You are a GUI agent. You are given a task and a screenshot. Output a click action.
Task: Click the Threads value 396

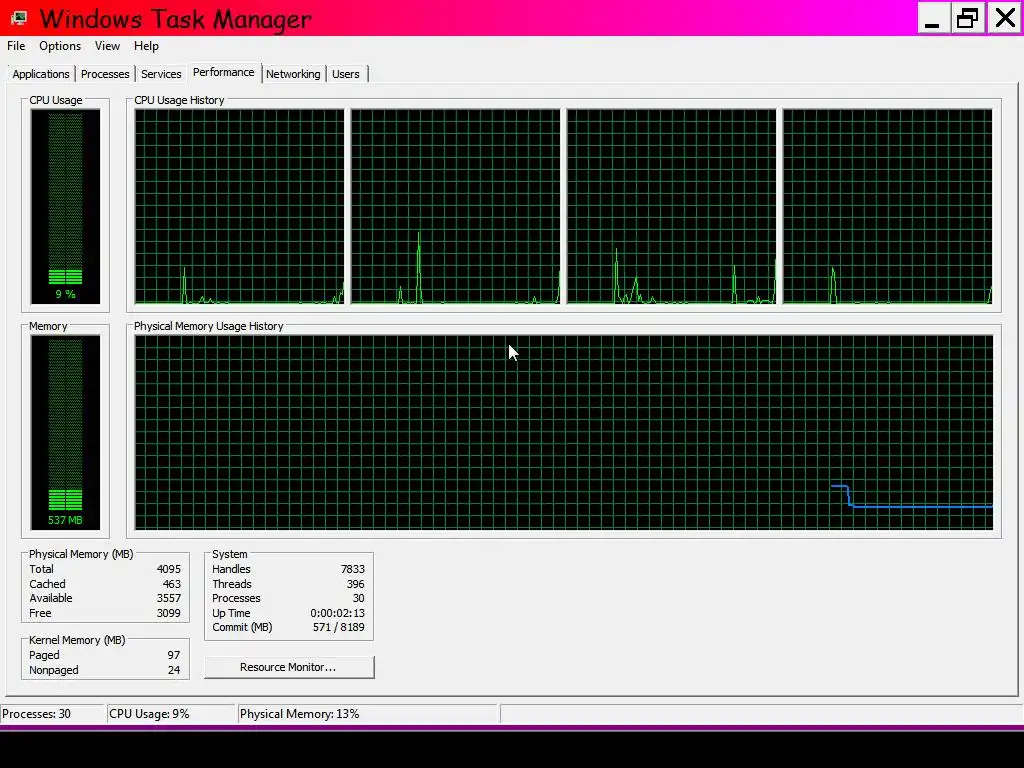pyautogui.click(x=356, y=584)
